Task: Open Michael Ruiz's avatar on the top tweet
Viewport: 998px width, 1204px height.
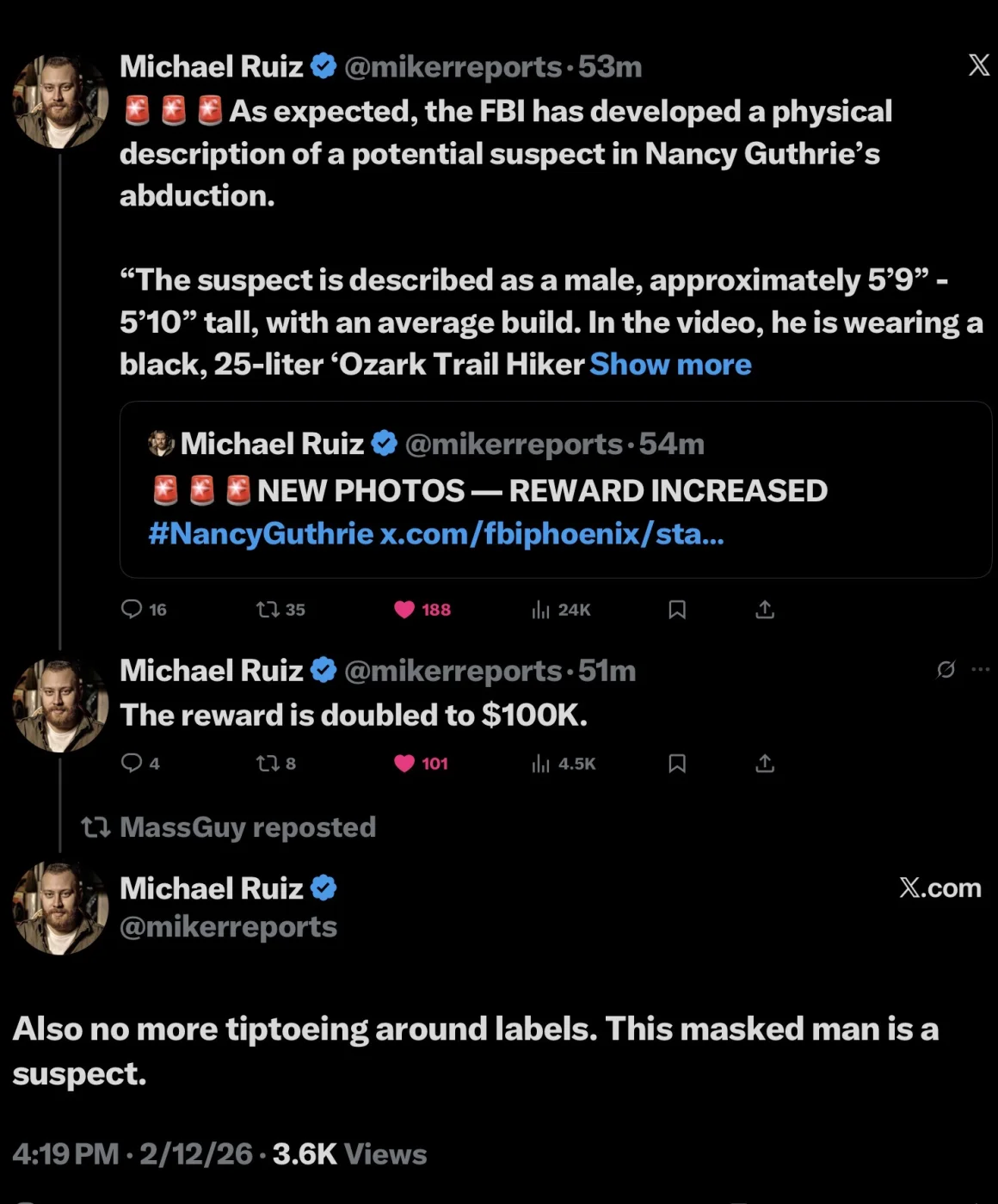Action: pos(60,102)
